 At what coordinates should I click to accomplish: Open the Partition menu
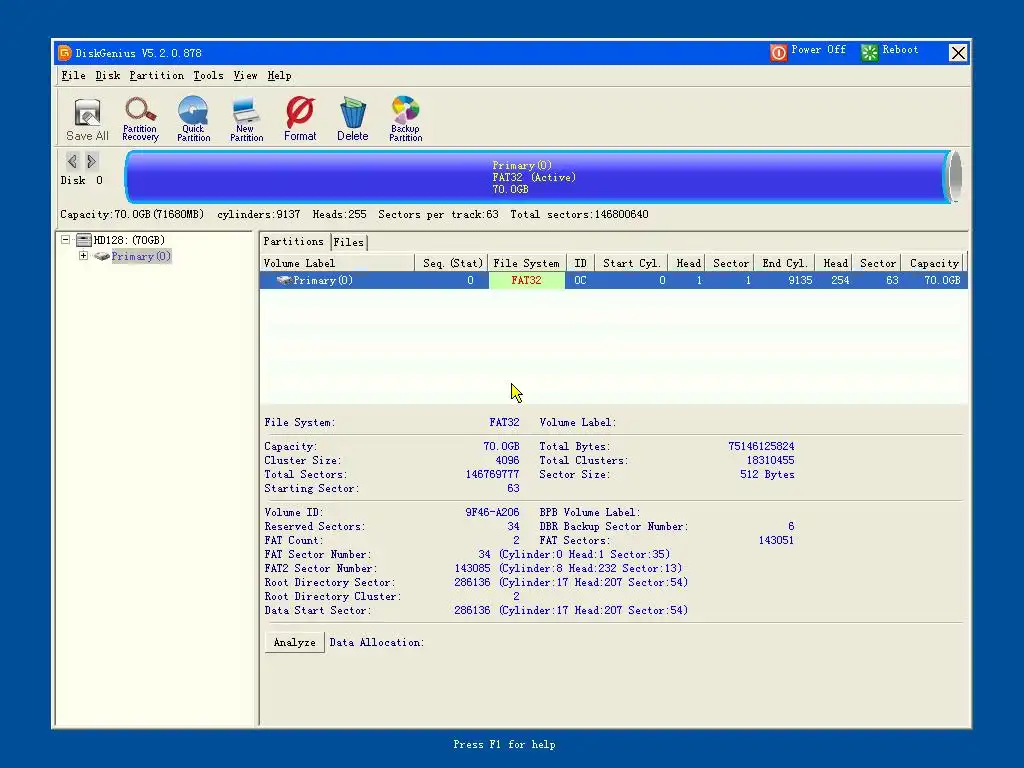tap(157, 76)
